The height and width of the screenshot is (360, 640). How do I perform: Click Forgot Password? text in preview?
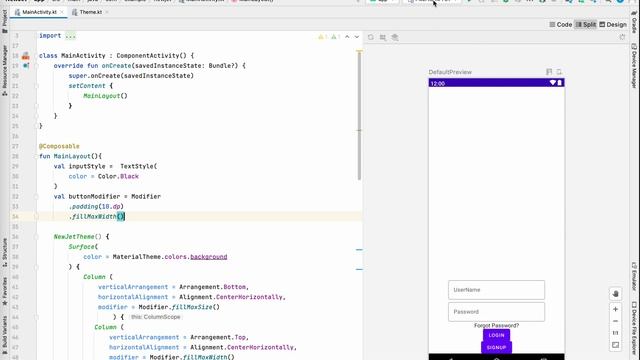click(496, 326)
